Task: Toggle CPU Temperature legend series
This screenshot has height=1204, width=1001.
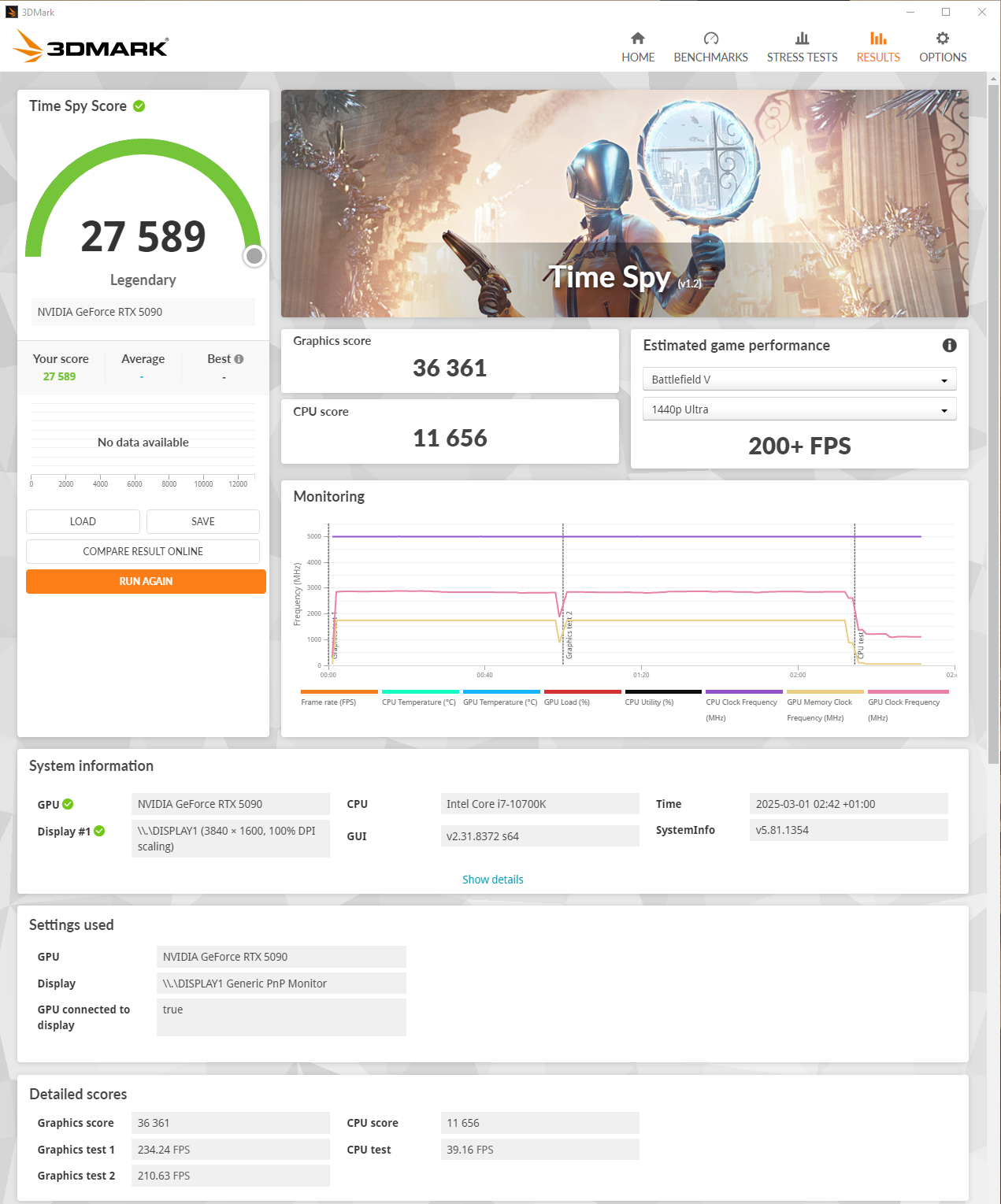Action: click(418, 702)
